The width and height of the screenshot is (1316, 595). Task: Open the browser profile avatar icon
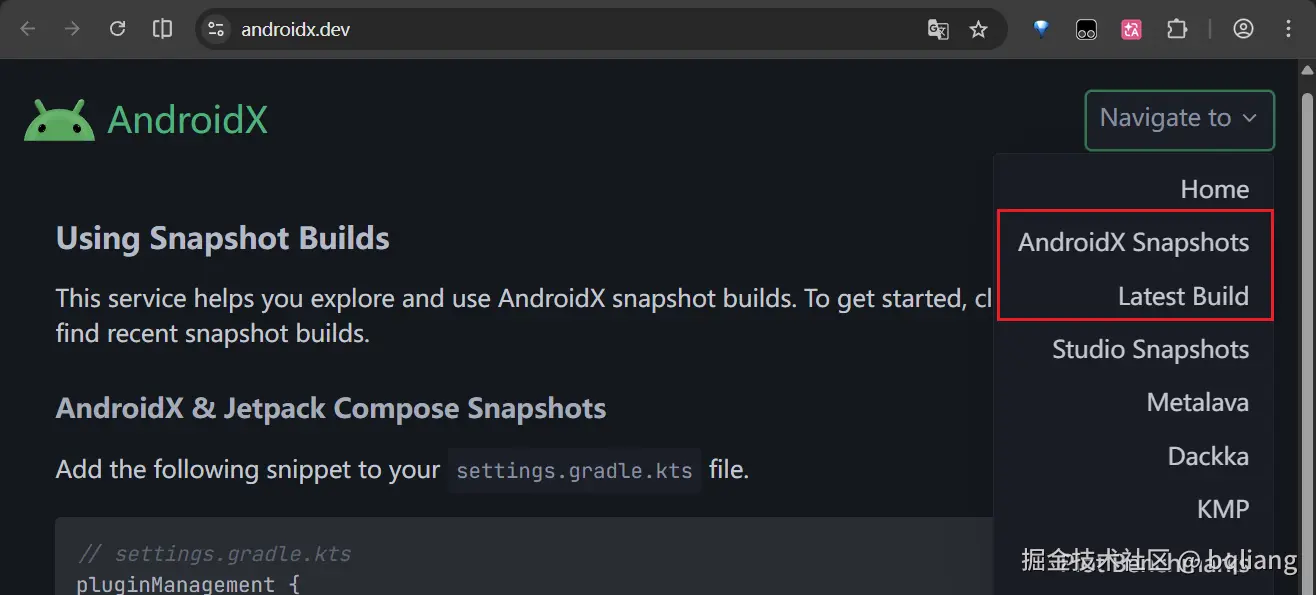pyautogui.click(x=1243, y=29)
